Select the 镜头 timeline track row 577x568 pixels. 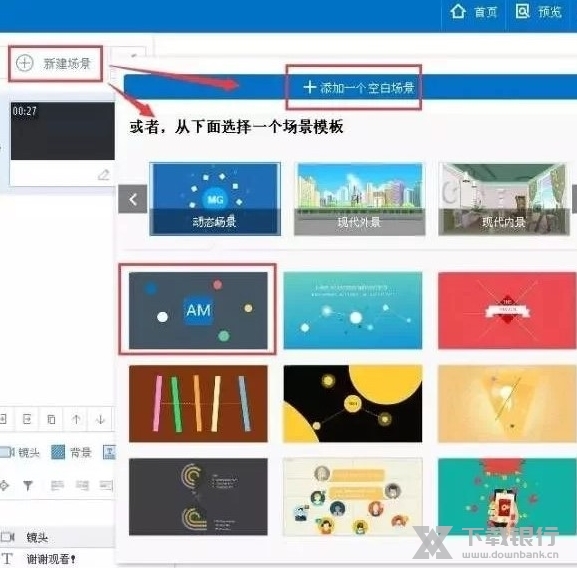pyautogui.click(x=57, y=537)
